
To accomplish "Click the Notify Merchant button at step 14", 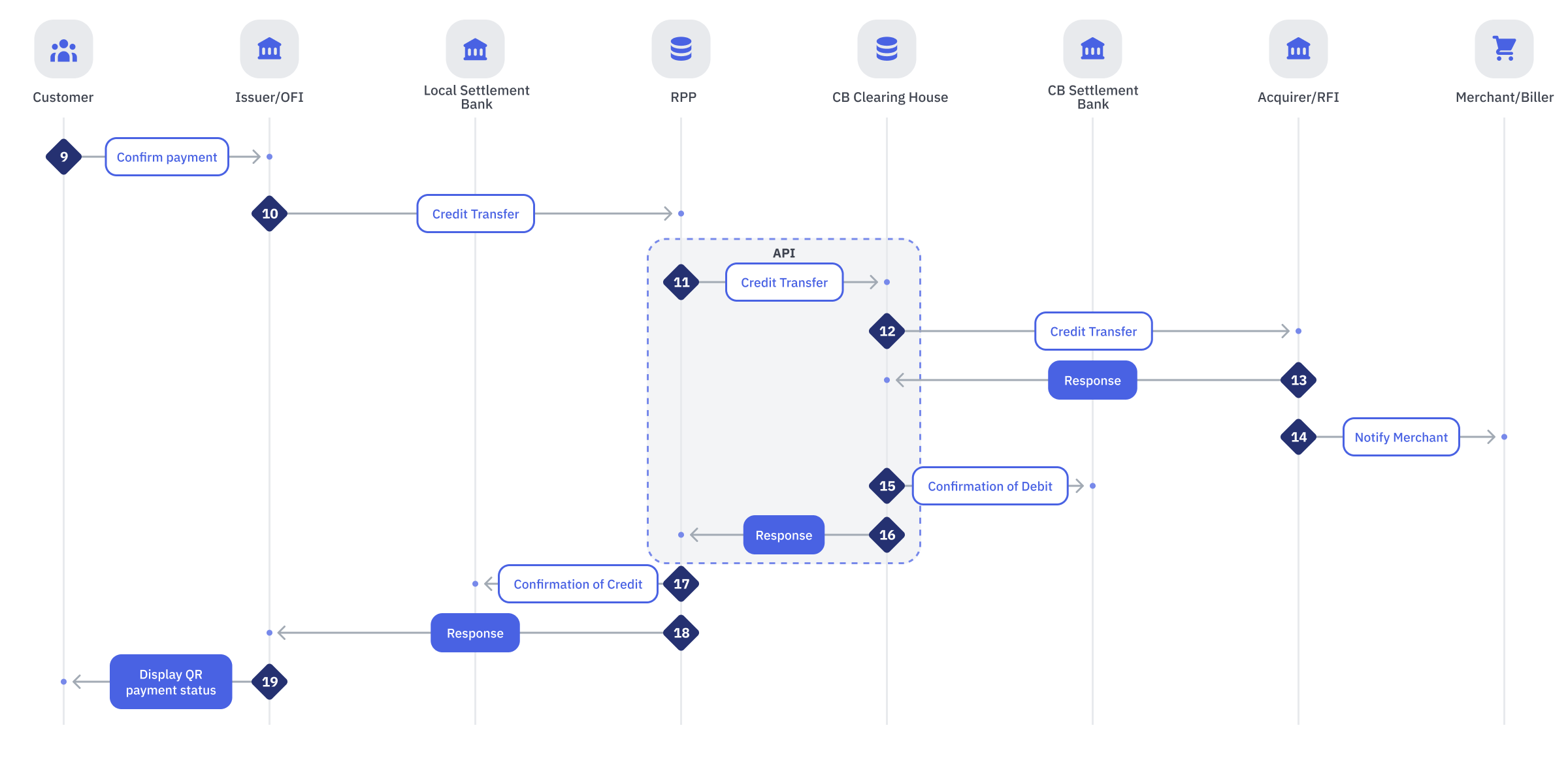I will click(x=1396, y=437).
